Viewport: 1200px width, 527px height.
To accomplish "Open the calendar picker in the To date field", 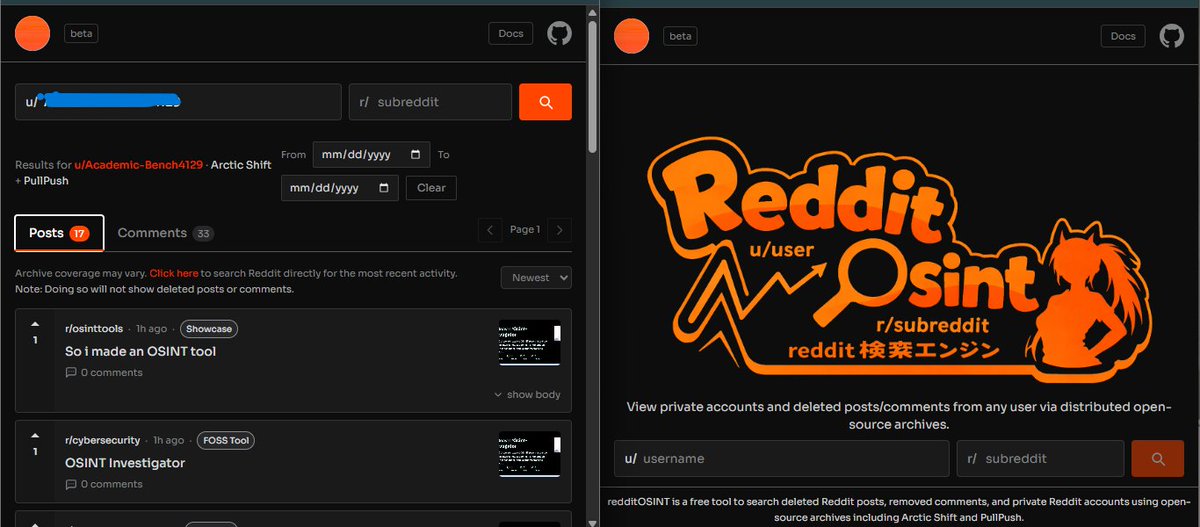I will [384, 188].
